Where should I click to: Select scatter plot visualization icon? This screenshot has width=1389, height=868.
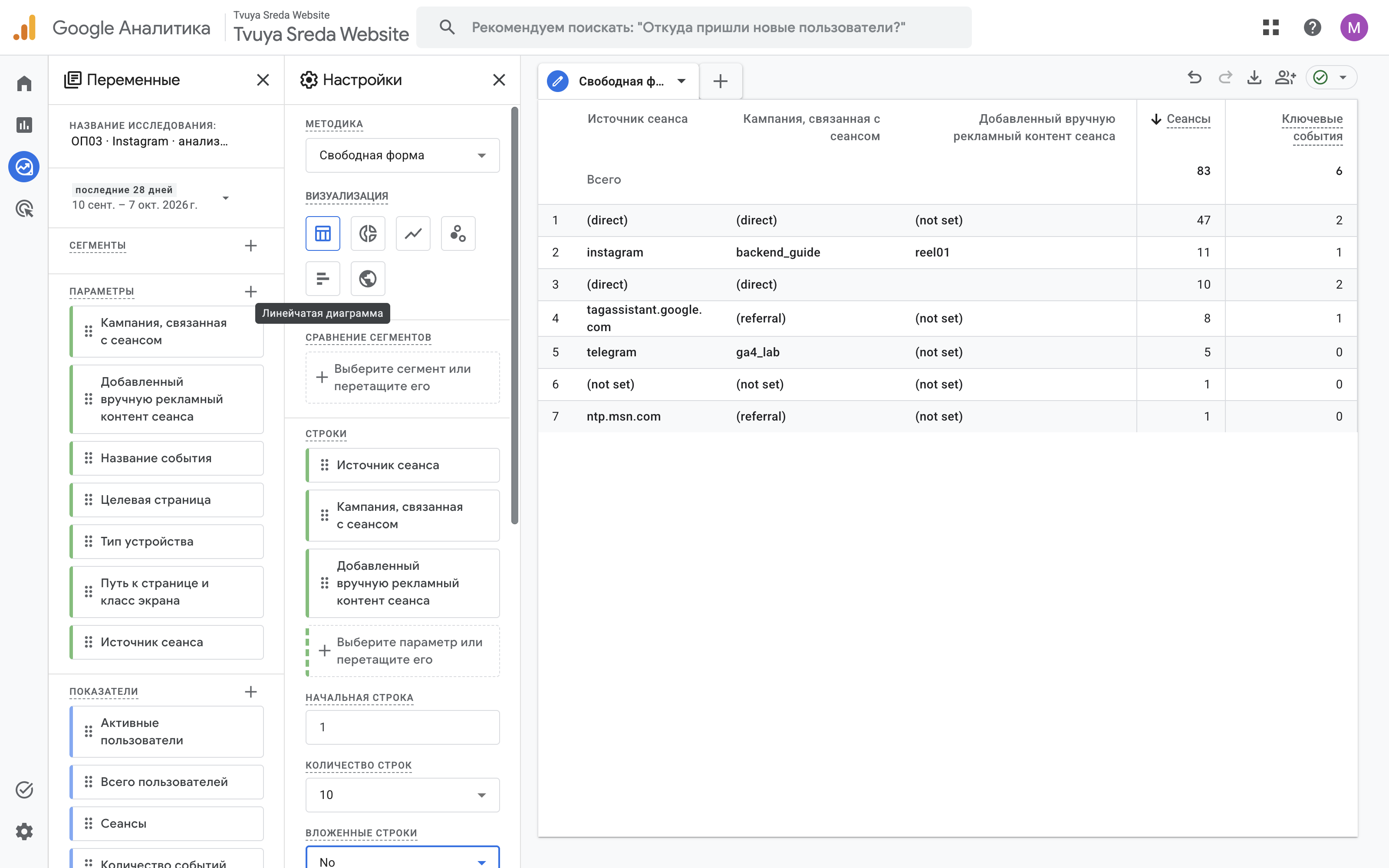click(458, 233)
